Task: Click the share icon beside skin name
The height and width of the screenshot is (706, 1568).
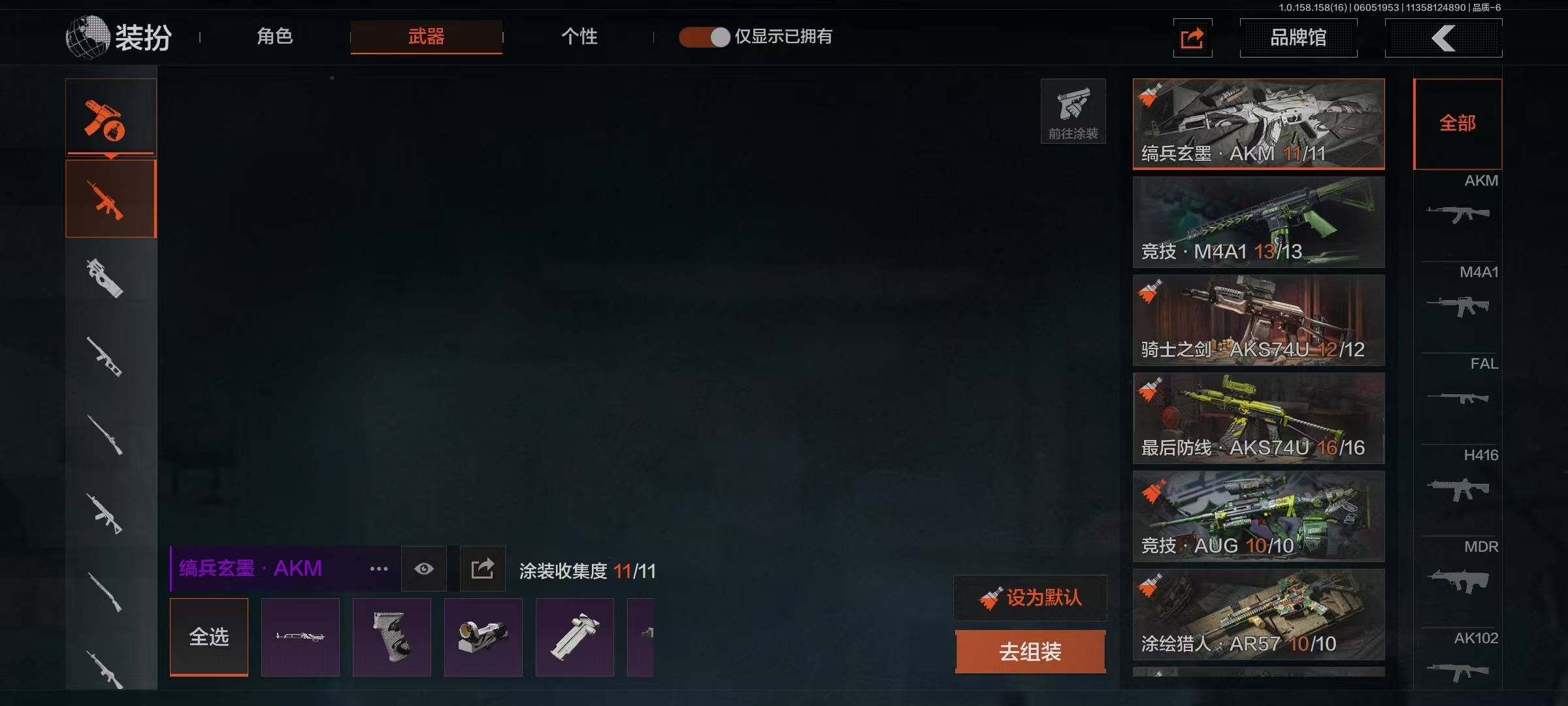Action: click(x=482, y=568)
